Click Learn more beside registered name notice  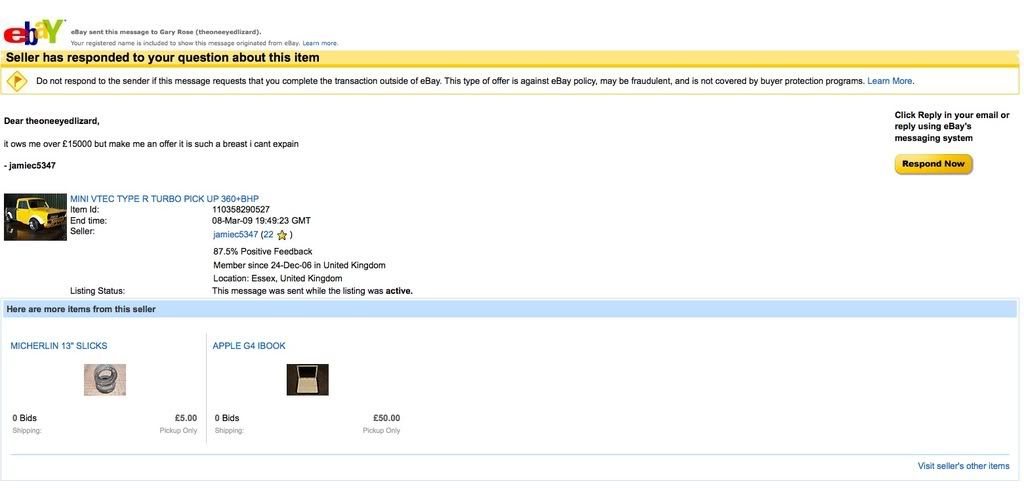pos(320,44)
